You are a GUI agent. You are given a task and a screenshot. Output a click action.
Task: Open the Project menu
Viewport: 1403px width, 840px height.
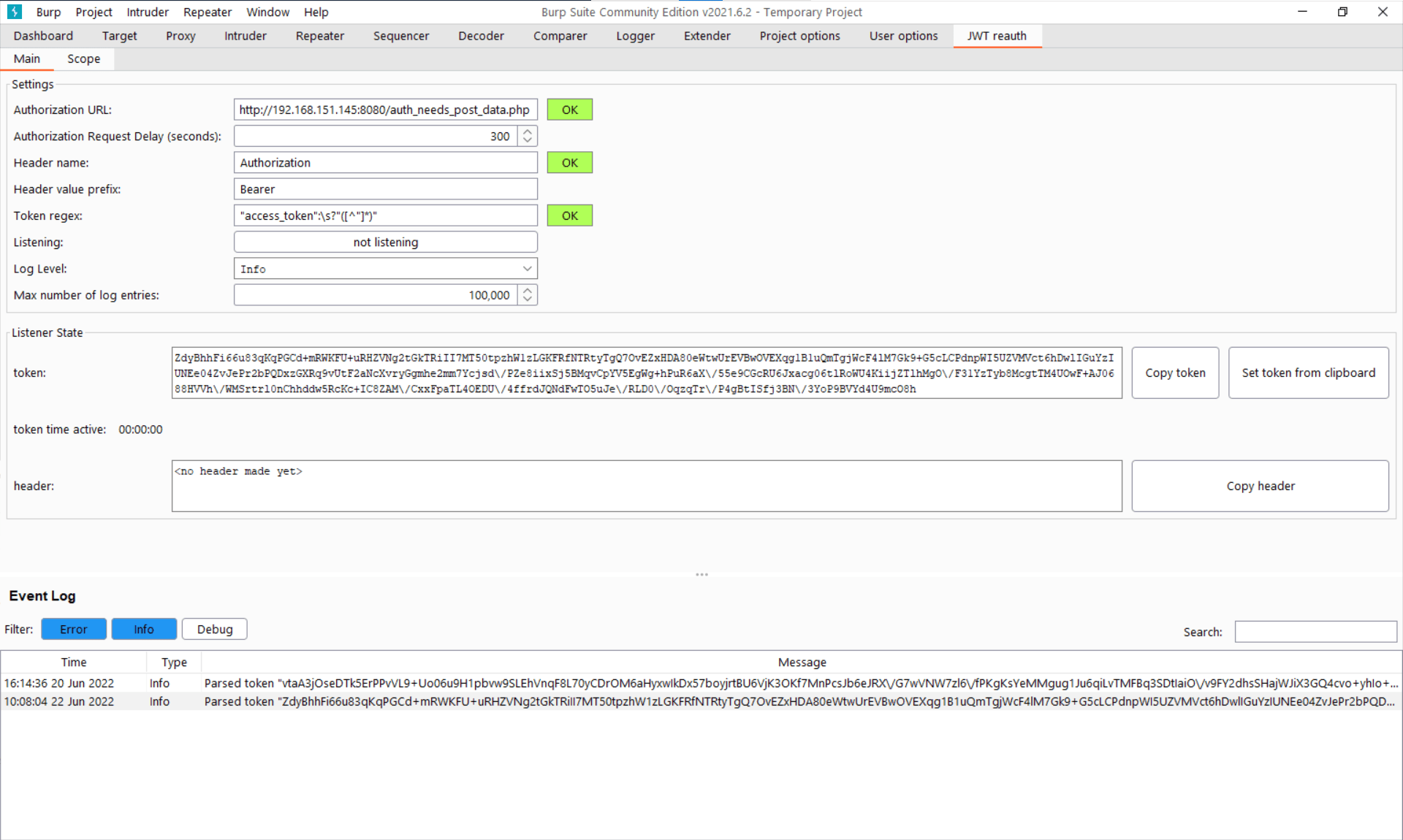(94, 12)
